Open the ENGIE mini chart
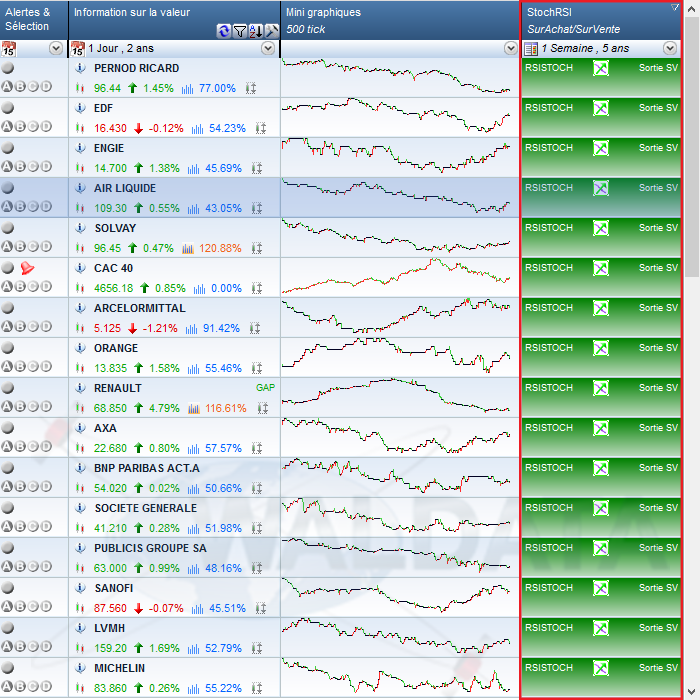 (400, 158)
